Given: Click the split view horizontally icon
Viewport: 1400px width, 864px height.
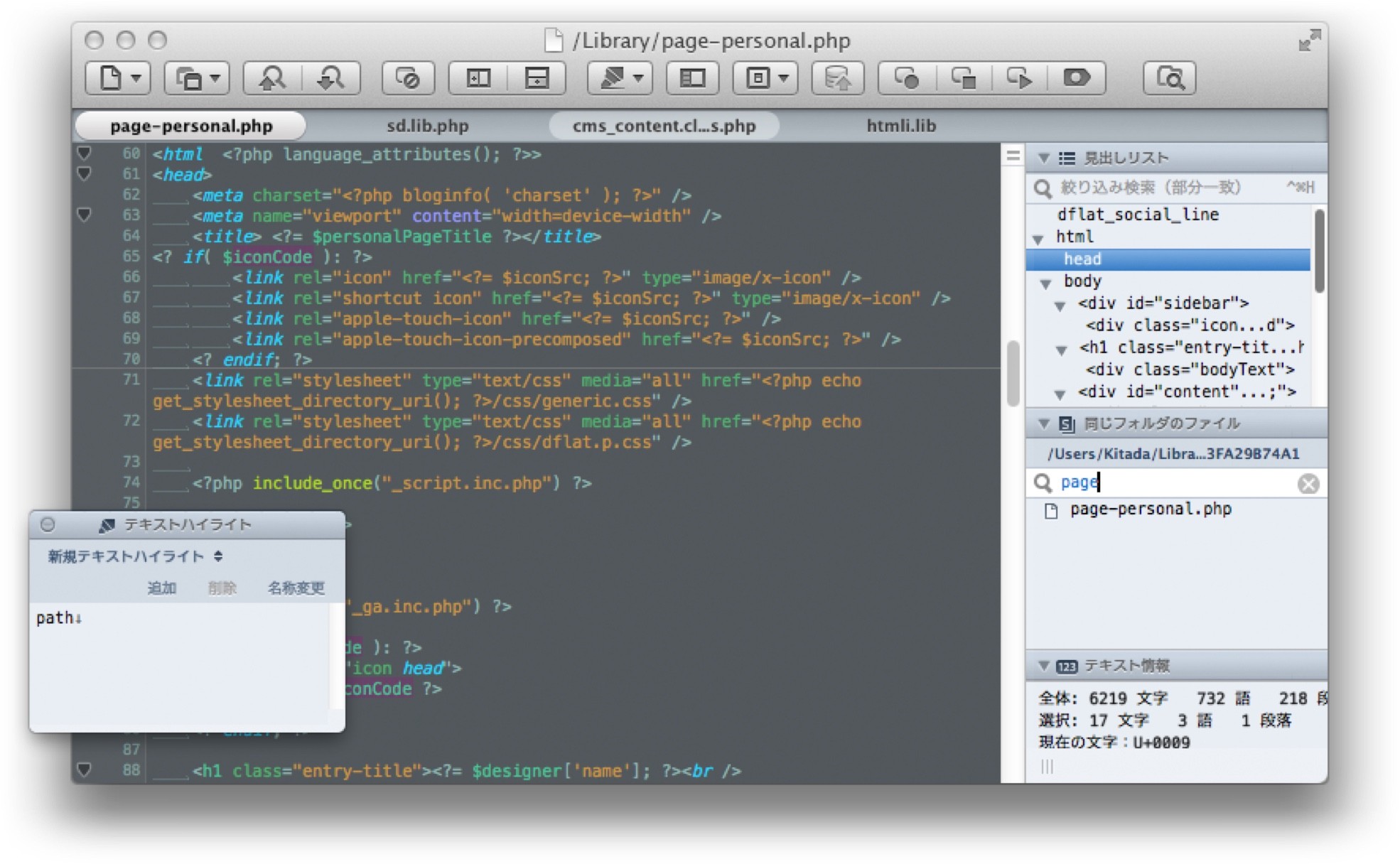Looking at the screenshot, I should (x=537, y=78).
